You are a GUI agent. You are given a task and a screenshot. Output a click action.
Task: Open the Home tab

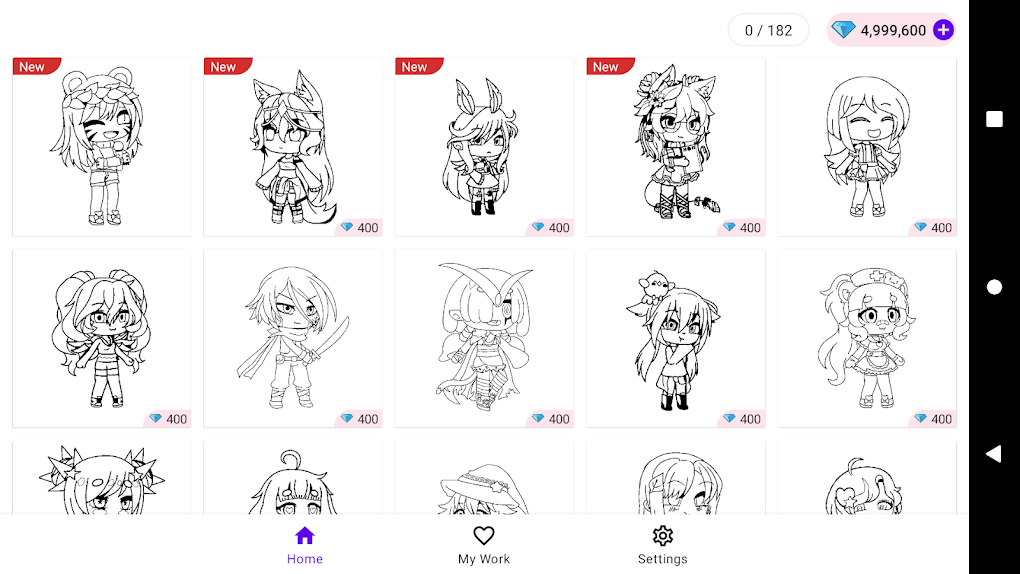(304, 545)
